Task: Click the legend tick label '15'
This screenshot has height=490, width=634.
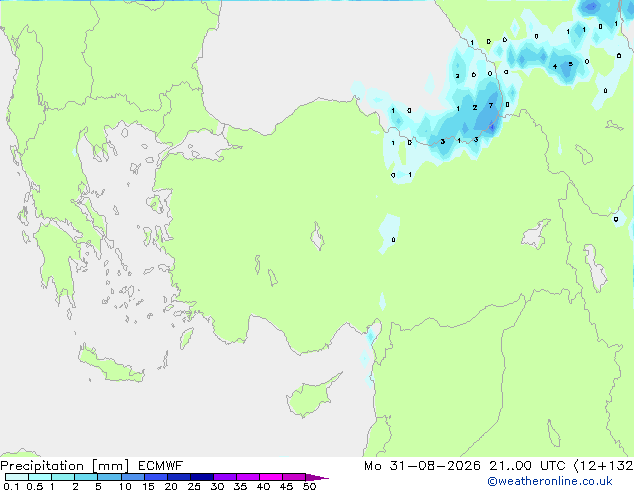Action: point(148,486)
